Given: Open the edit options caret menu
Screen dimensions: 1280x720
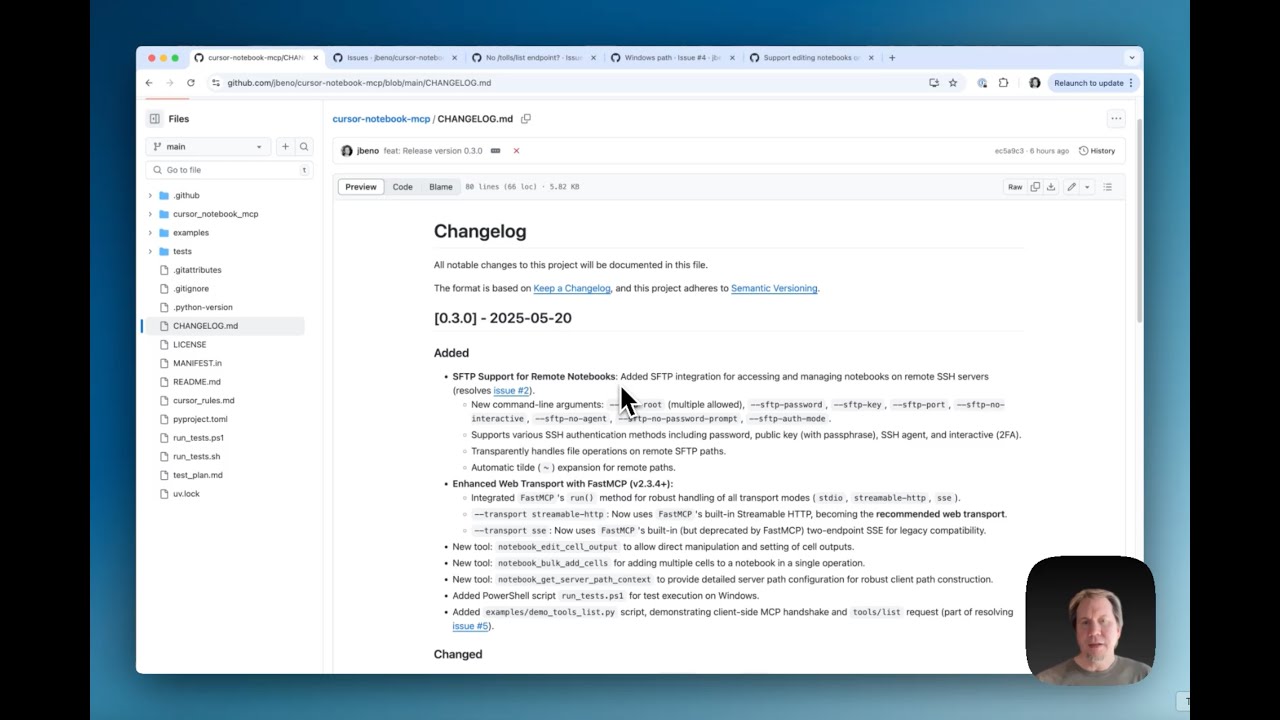Looking at the screenshot, I should point(1086,187).
